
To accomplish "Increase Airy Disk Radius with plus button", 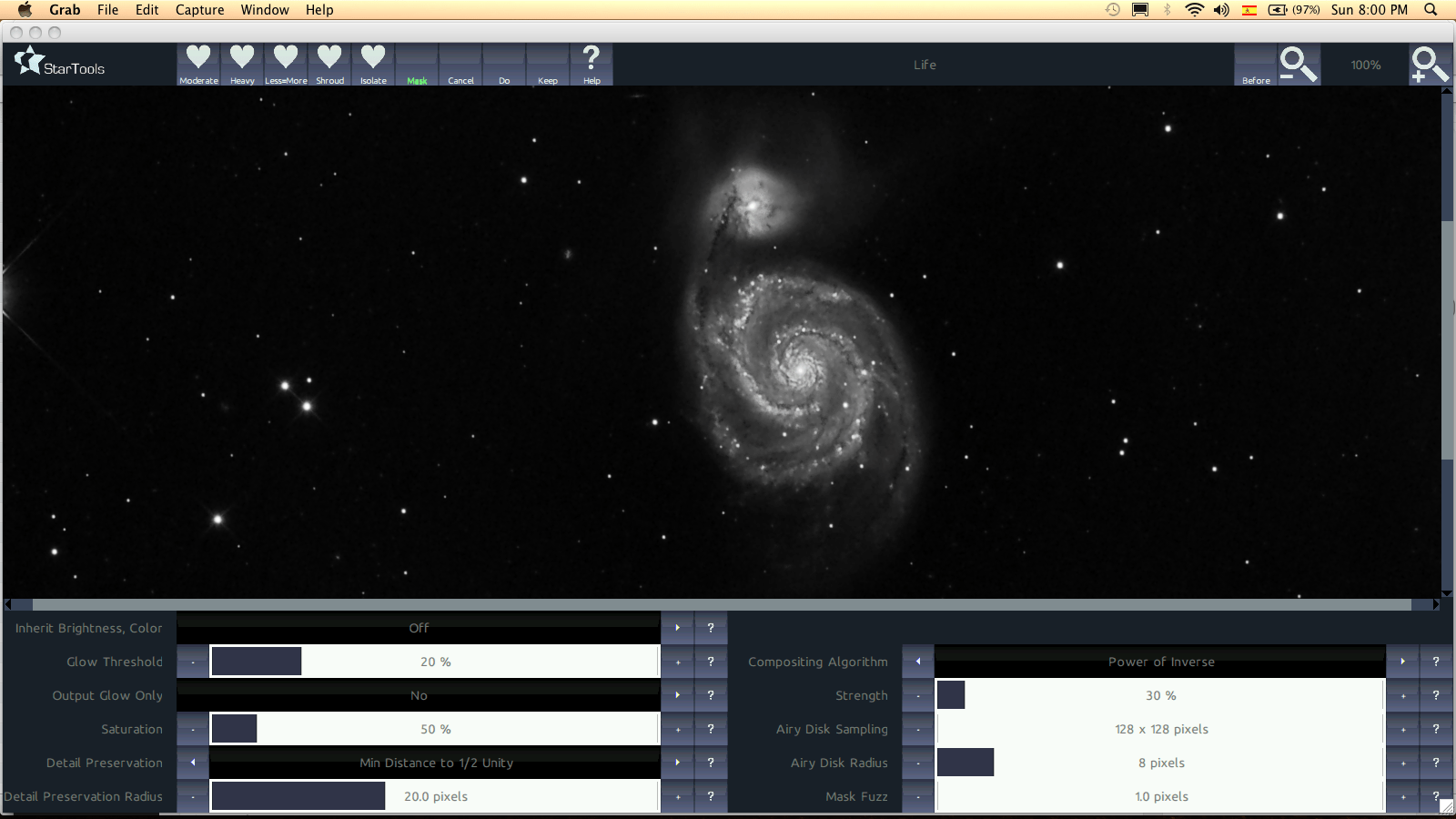I will pos(1402,763).
